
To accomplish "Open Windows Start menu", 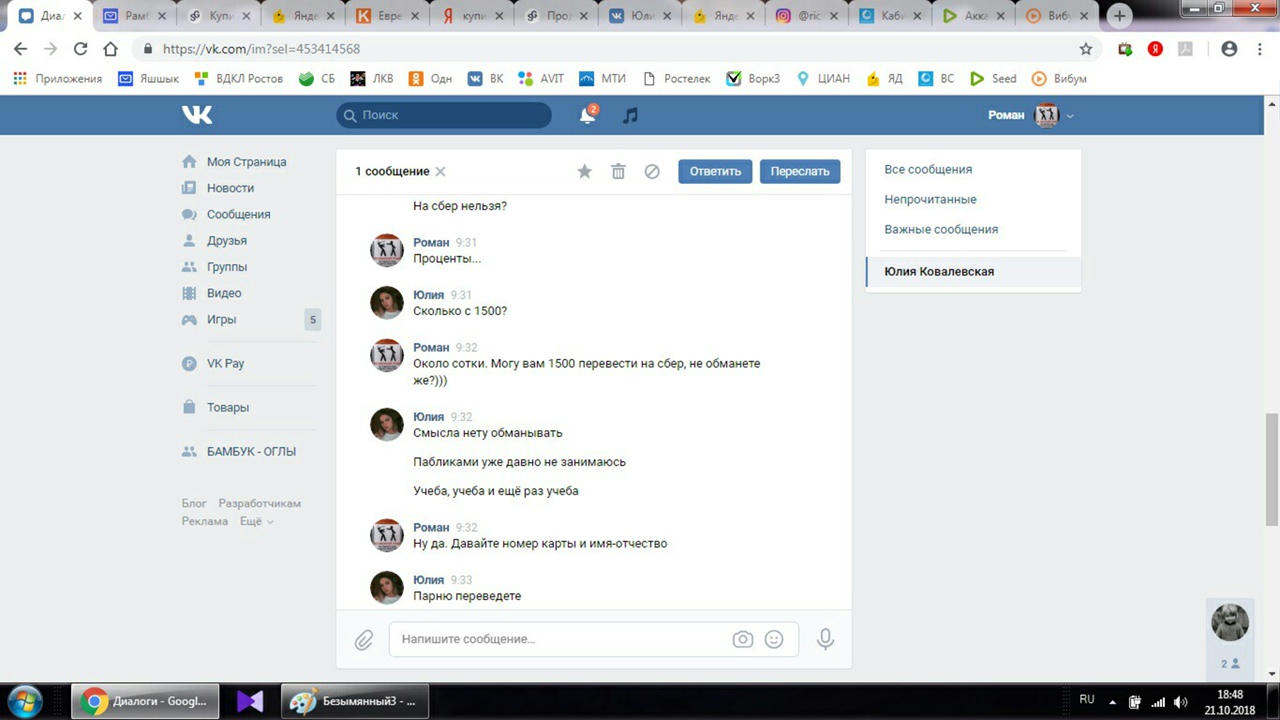I will [x=24, y=701].
